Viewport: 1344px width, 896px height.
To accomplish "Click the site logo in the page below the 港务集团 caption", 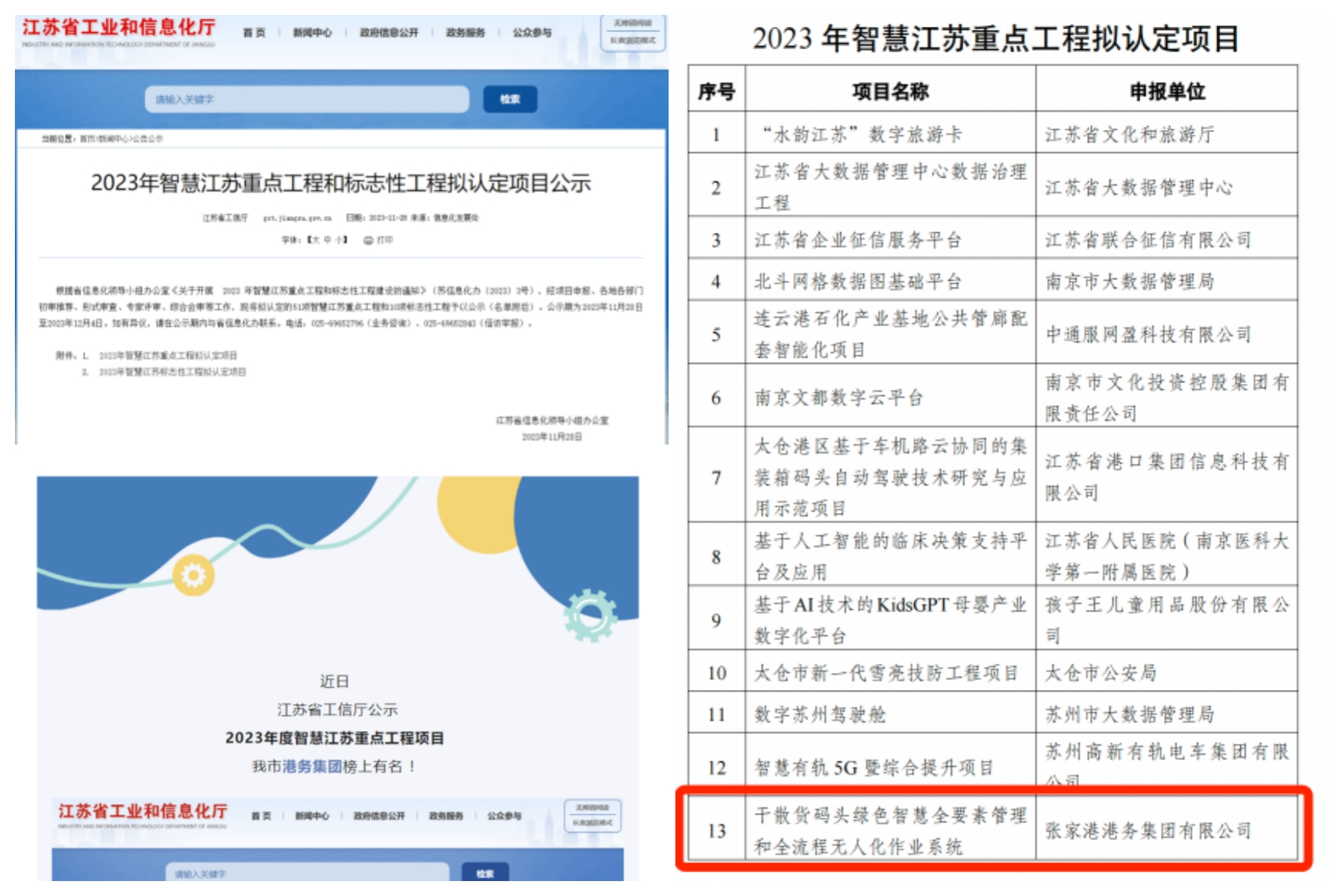I will (143, 815).
